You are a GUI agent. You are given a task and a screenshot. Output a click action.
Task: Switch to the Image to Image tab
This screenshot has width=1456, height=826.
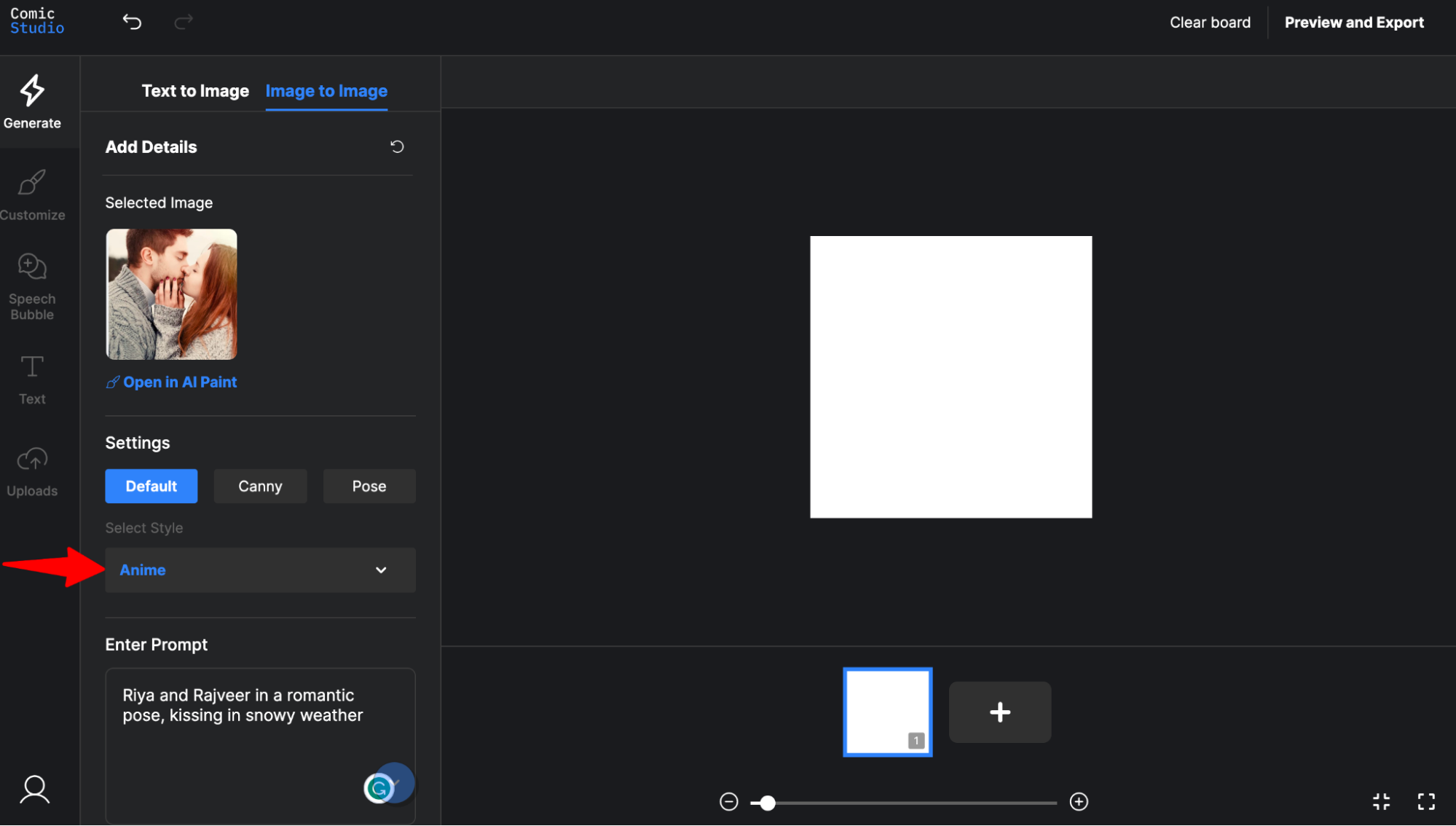click(326, 91)
